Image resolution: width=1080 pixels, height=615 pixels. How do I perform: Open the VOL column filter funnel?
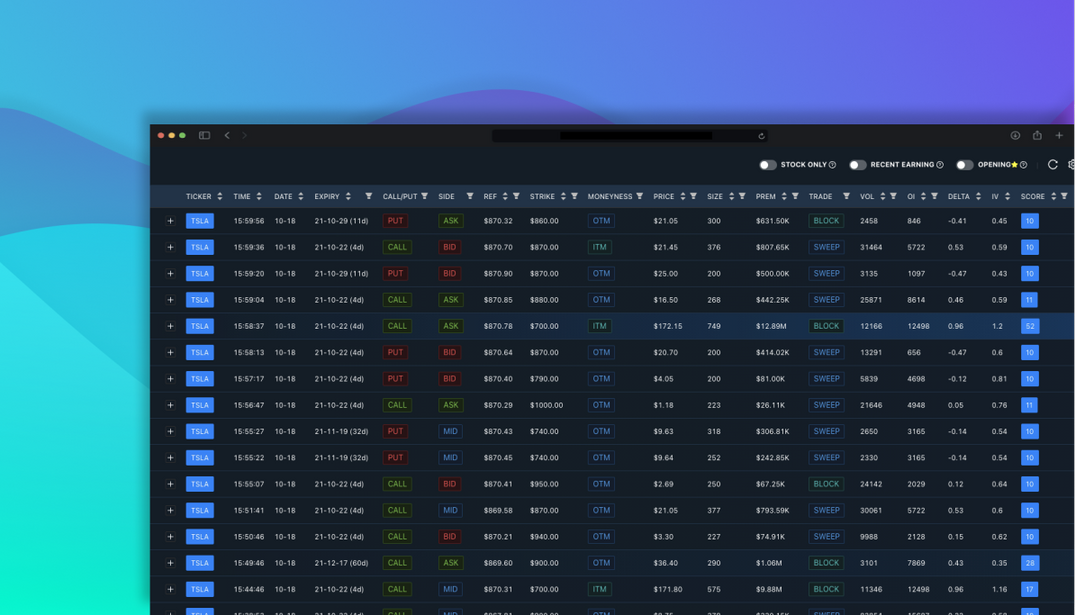(x=894, y=196)
